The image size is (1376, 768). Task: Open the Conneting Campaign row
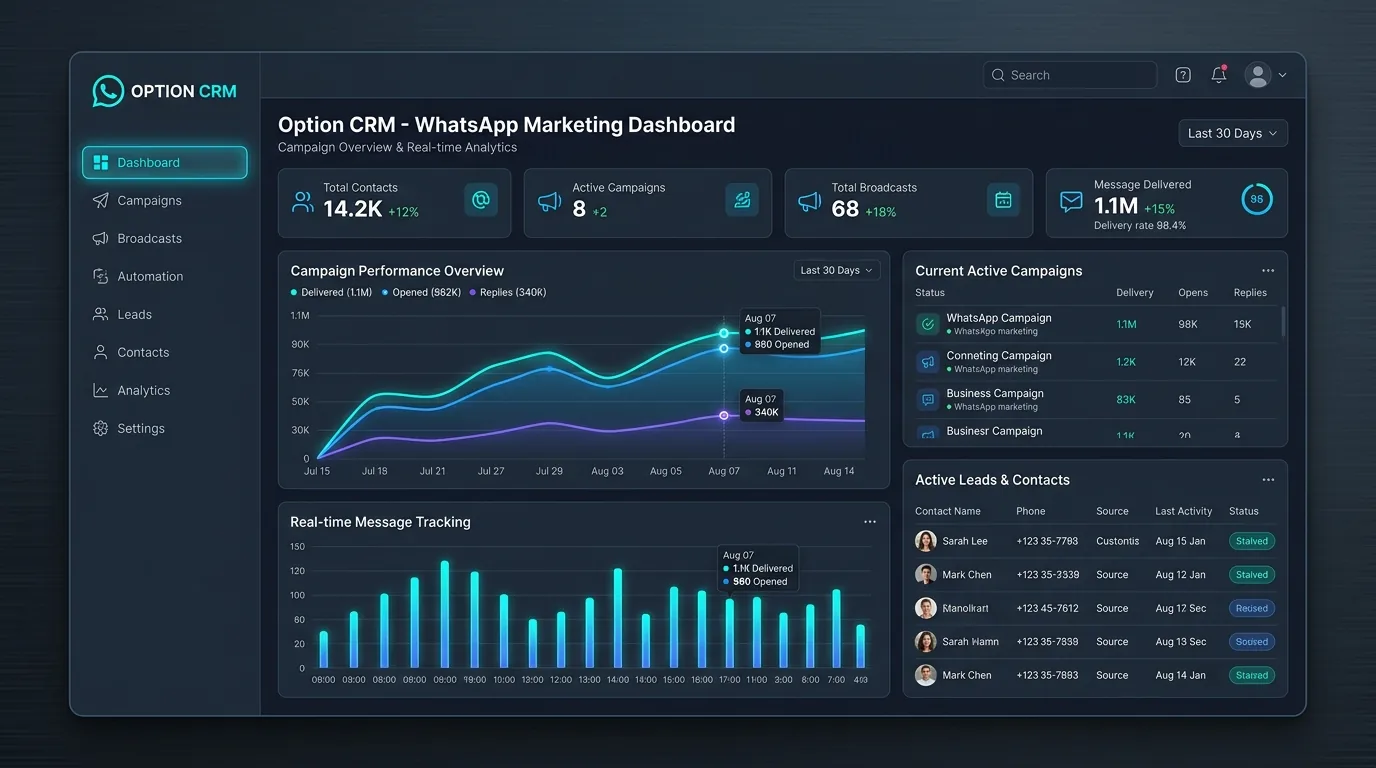pyautogui.click(x=1096, y=362)
